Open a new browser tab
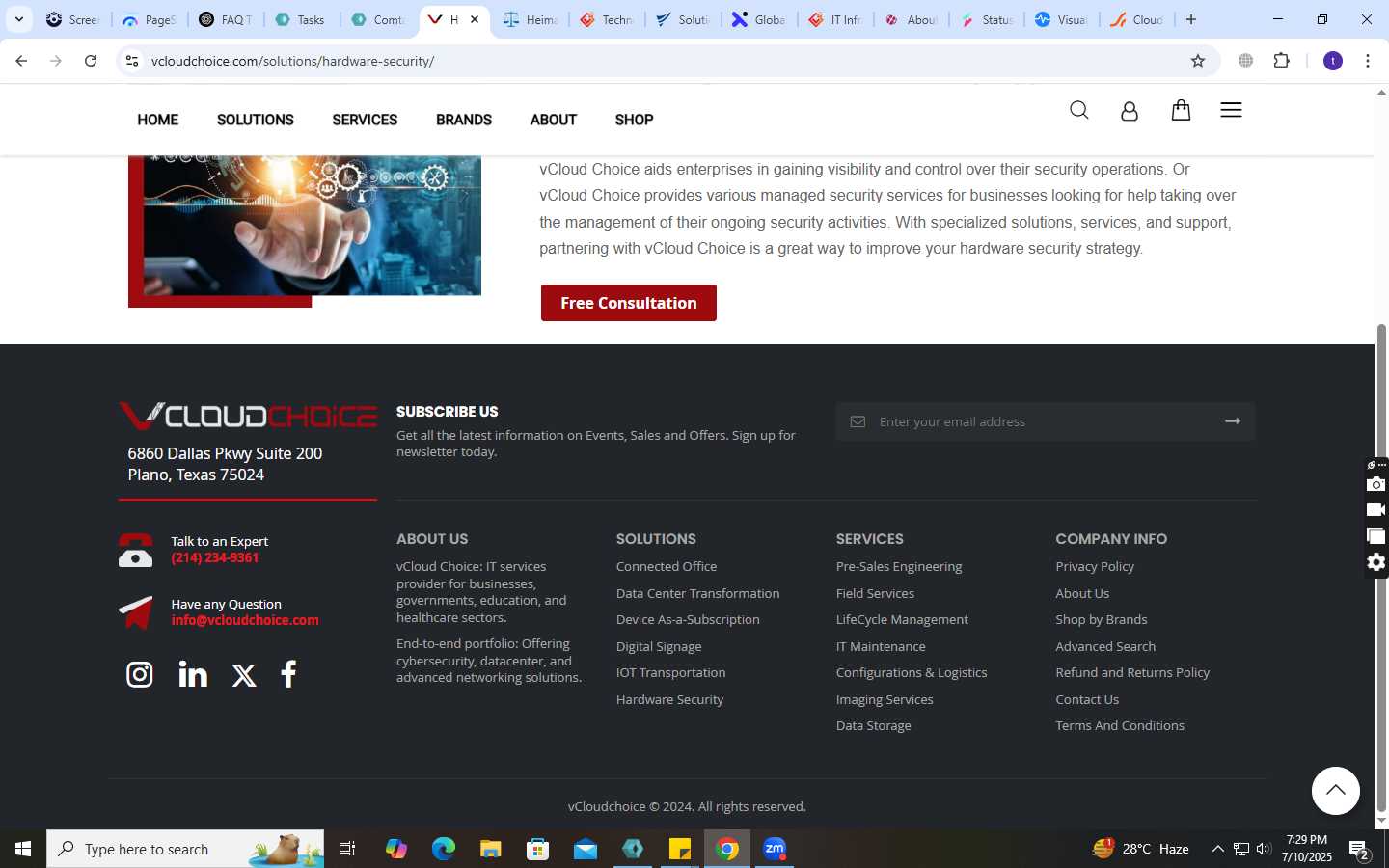The image size is (1389, 868). [x=1191, y=19]
